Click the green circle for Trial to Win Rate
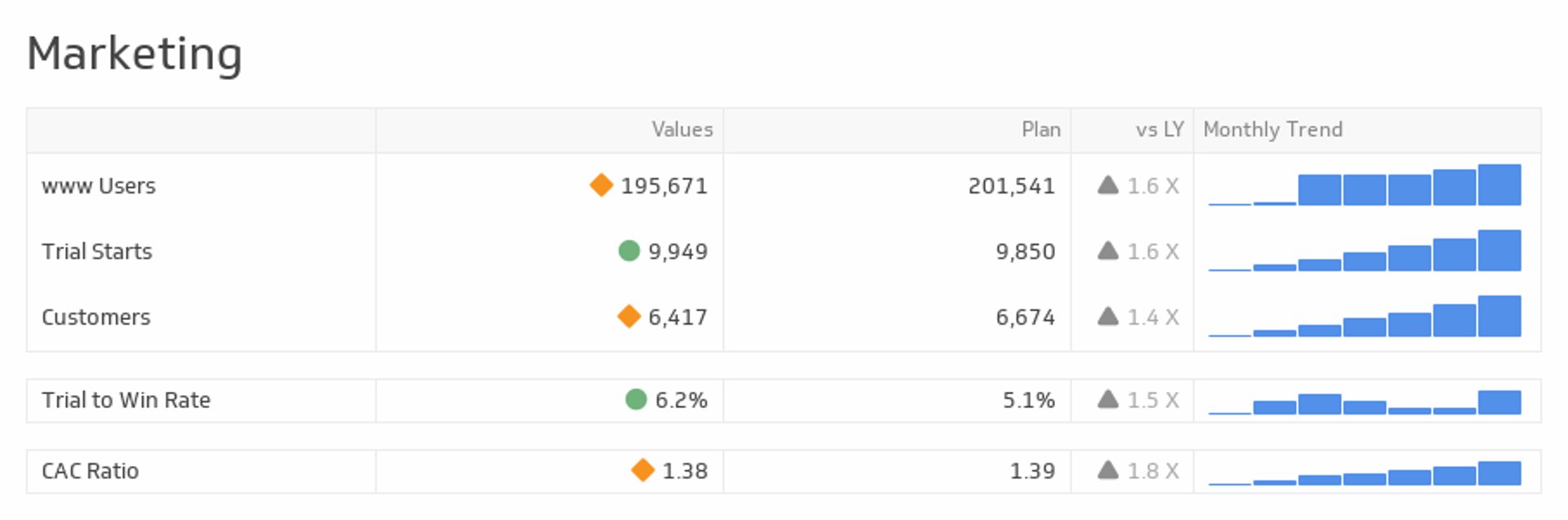Image resolution: width=1568 pixels, height=520 pixels. 635,399
